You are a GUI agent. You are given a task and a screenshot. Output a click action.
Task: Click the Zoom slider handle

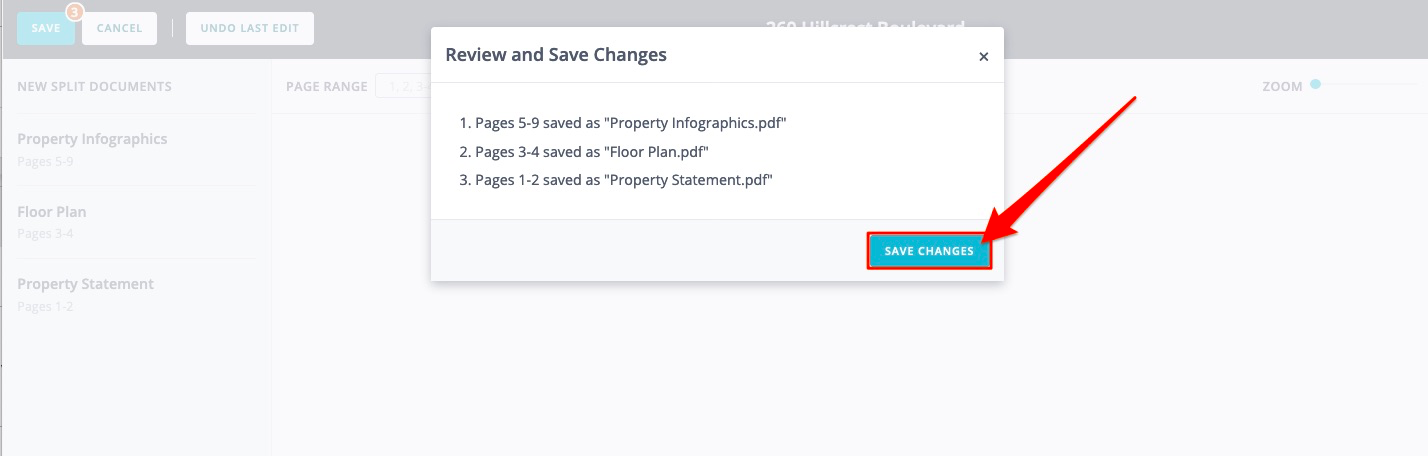coord(1316,85)
